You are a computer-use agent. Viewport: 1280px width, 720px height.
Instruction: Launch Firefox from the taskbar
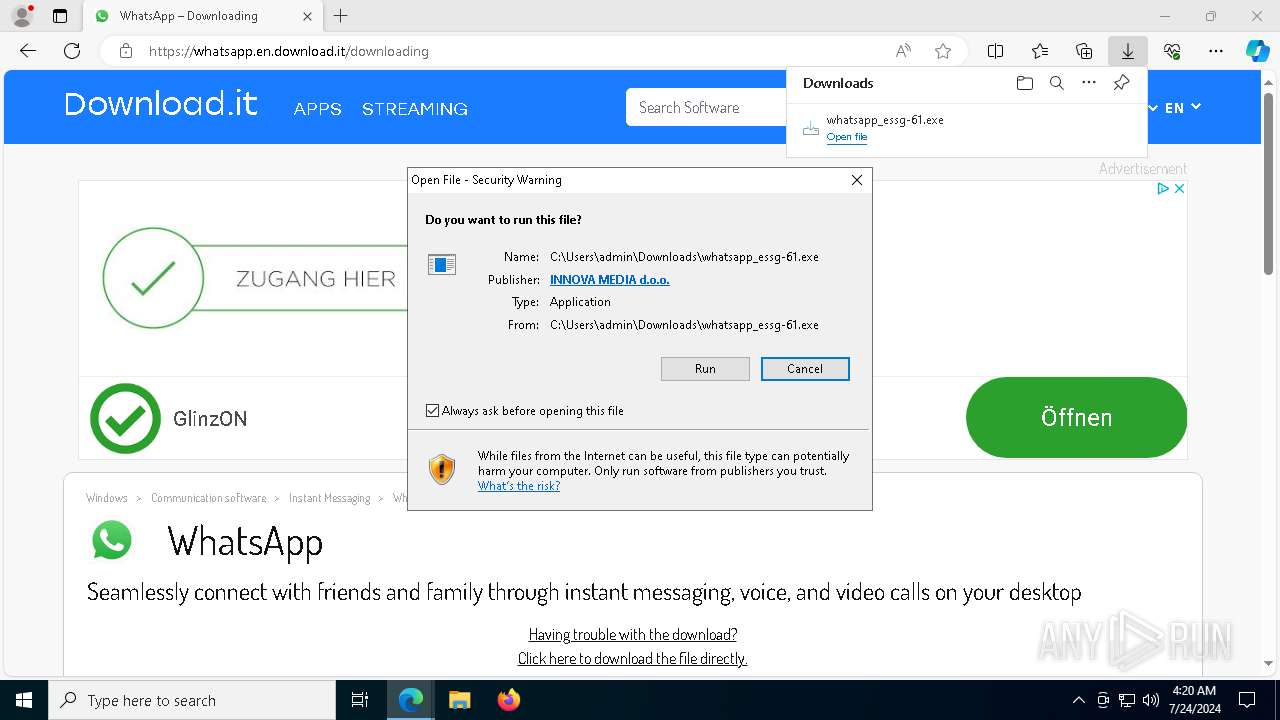tap(508, 700)
